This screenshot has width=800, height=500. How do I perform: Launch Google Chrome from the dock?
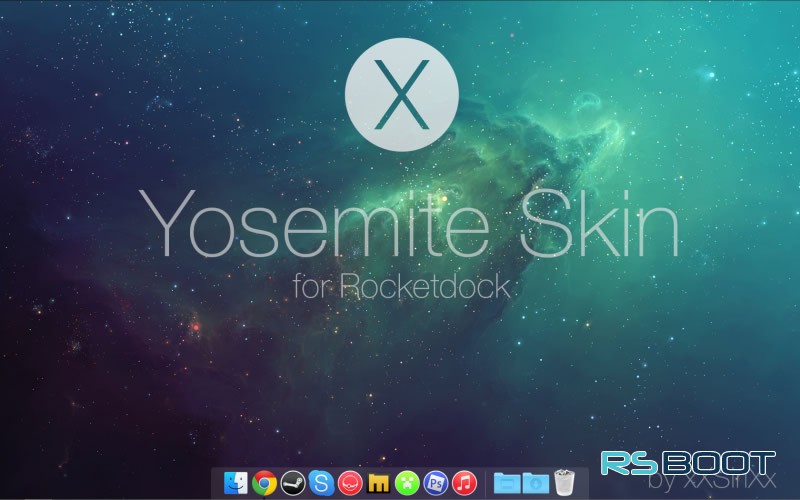pos(264,483)
